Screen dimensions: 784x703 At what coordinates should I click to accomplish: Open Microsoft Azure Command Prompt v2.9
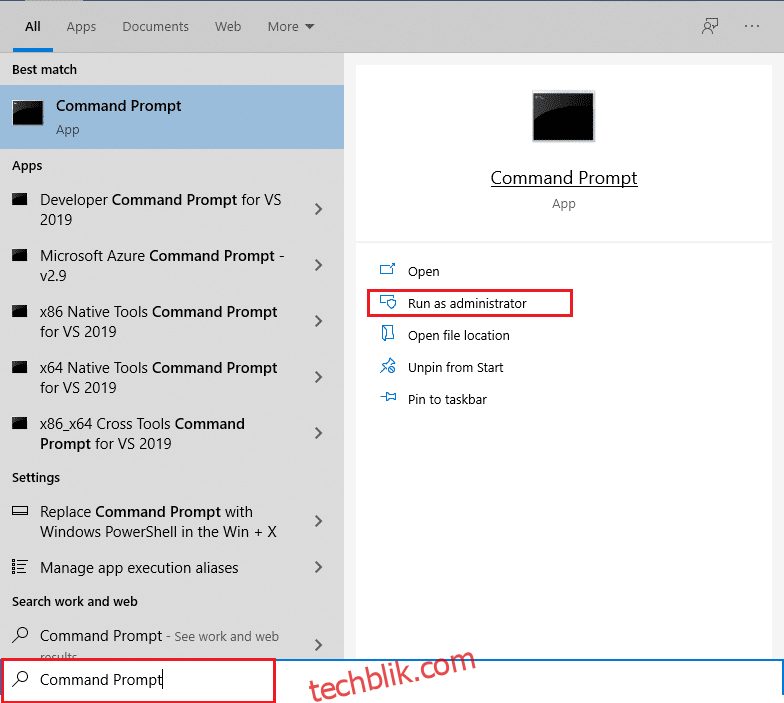click(162, 265)
